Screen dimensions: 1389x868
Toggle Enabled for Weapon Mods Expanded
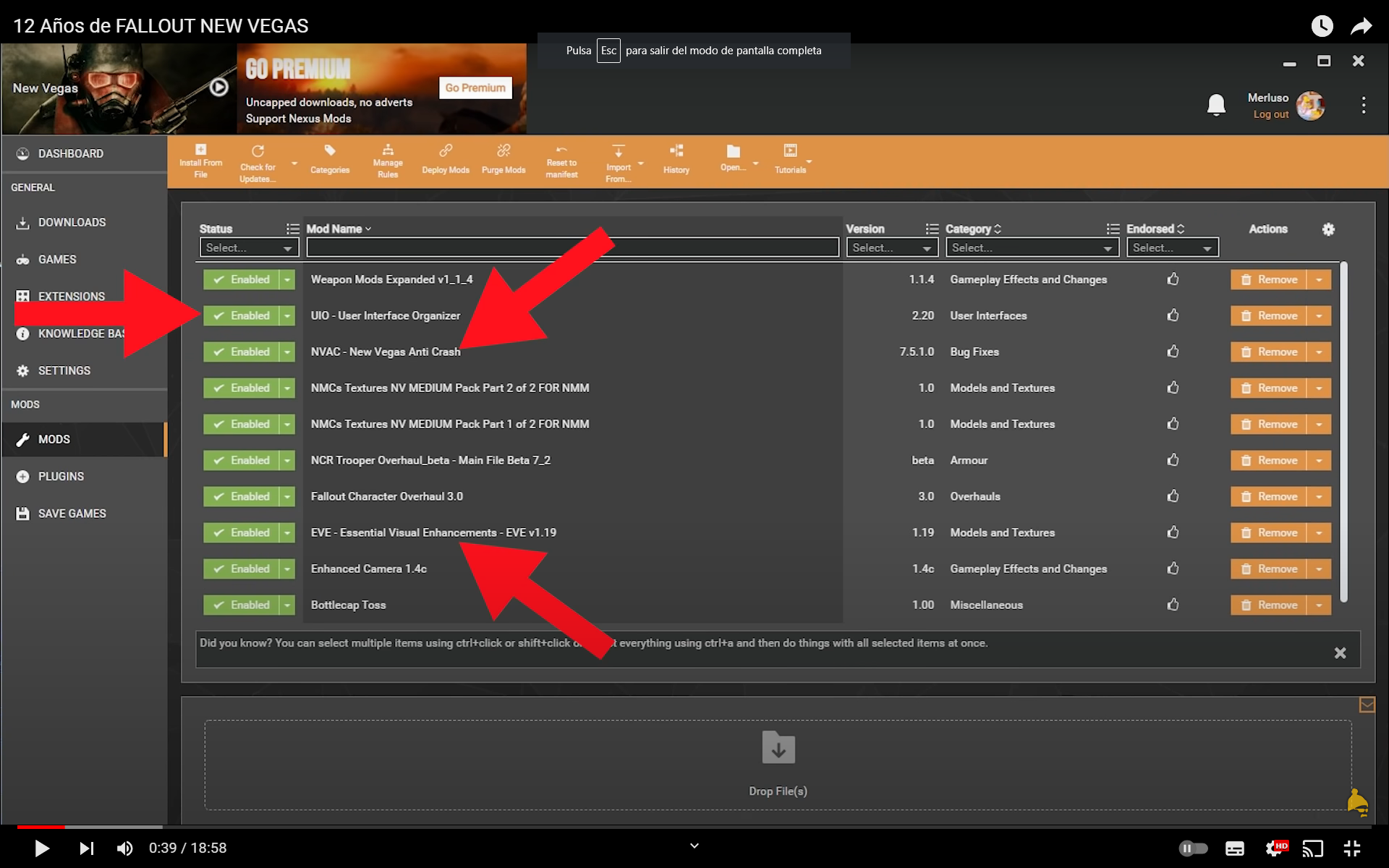(x=241, y=279)
